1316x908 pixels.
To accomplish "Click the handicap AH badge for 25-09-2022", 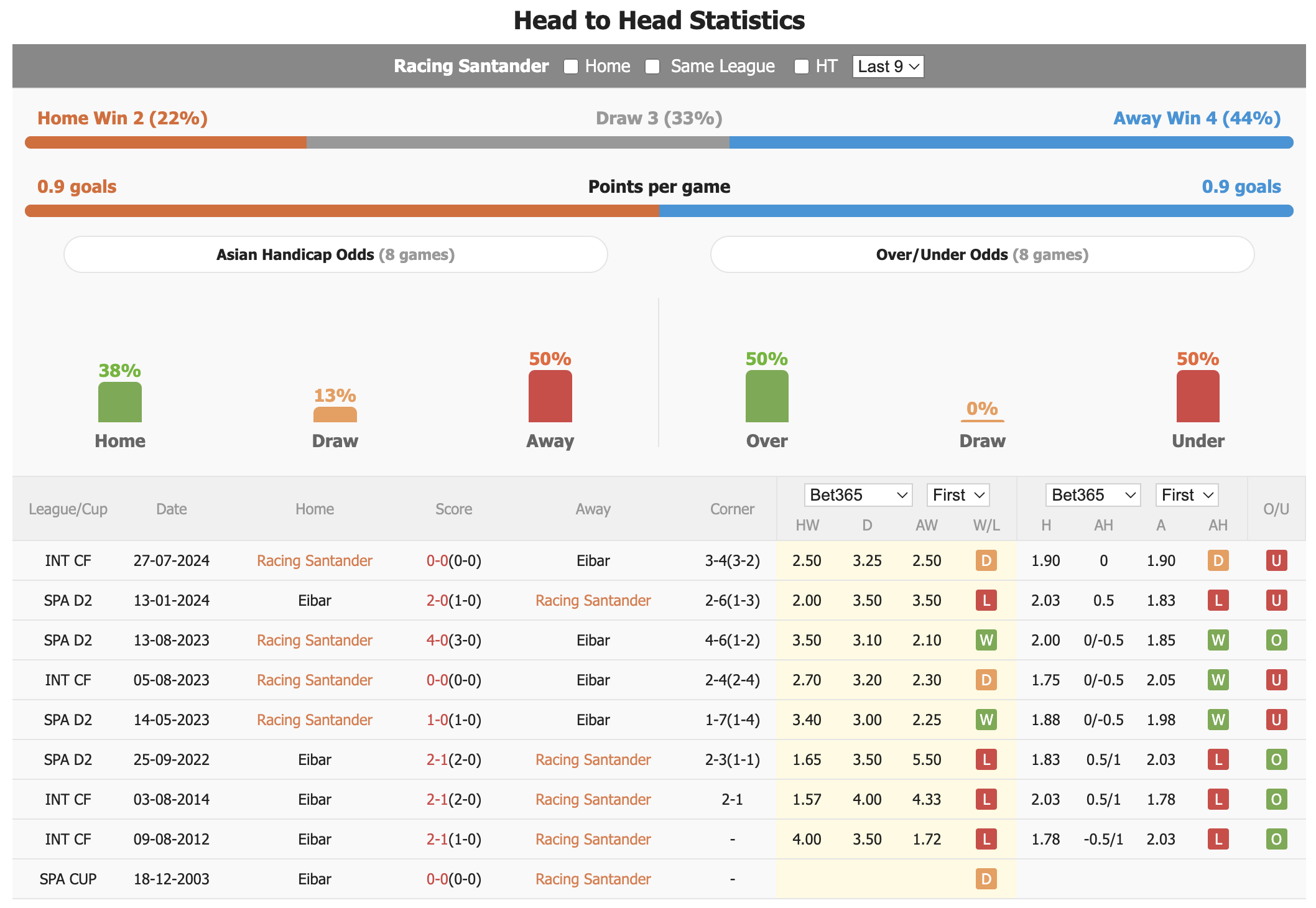I will pos(1218,759).
